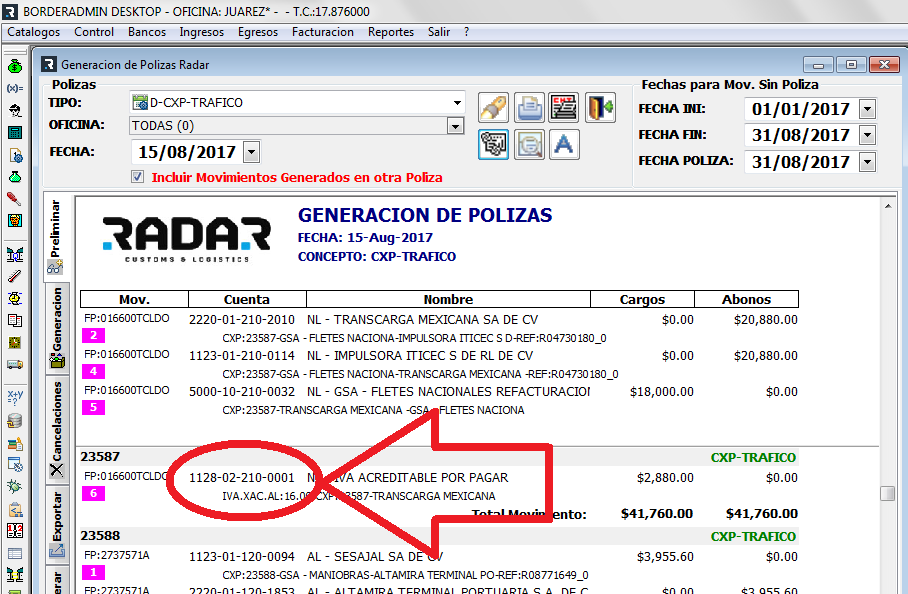Screen dimensions: 908x594
Task: Click account 1123-01-120-0094
Action: [241, 557]
